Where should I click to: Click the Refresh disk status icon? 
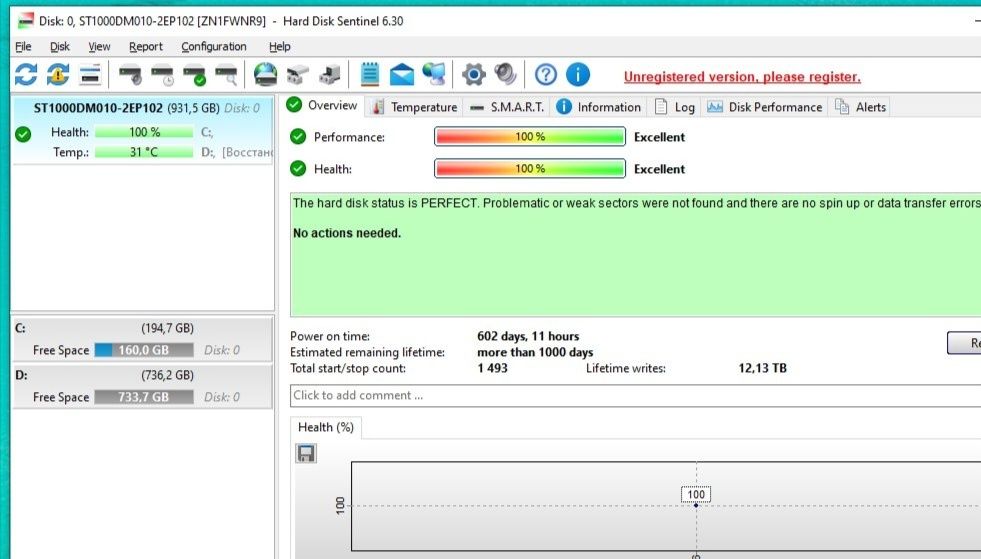coord(26,74)
